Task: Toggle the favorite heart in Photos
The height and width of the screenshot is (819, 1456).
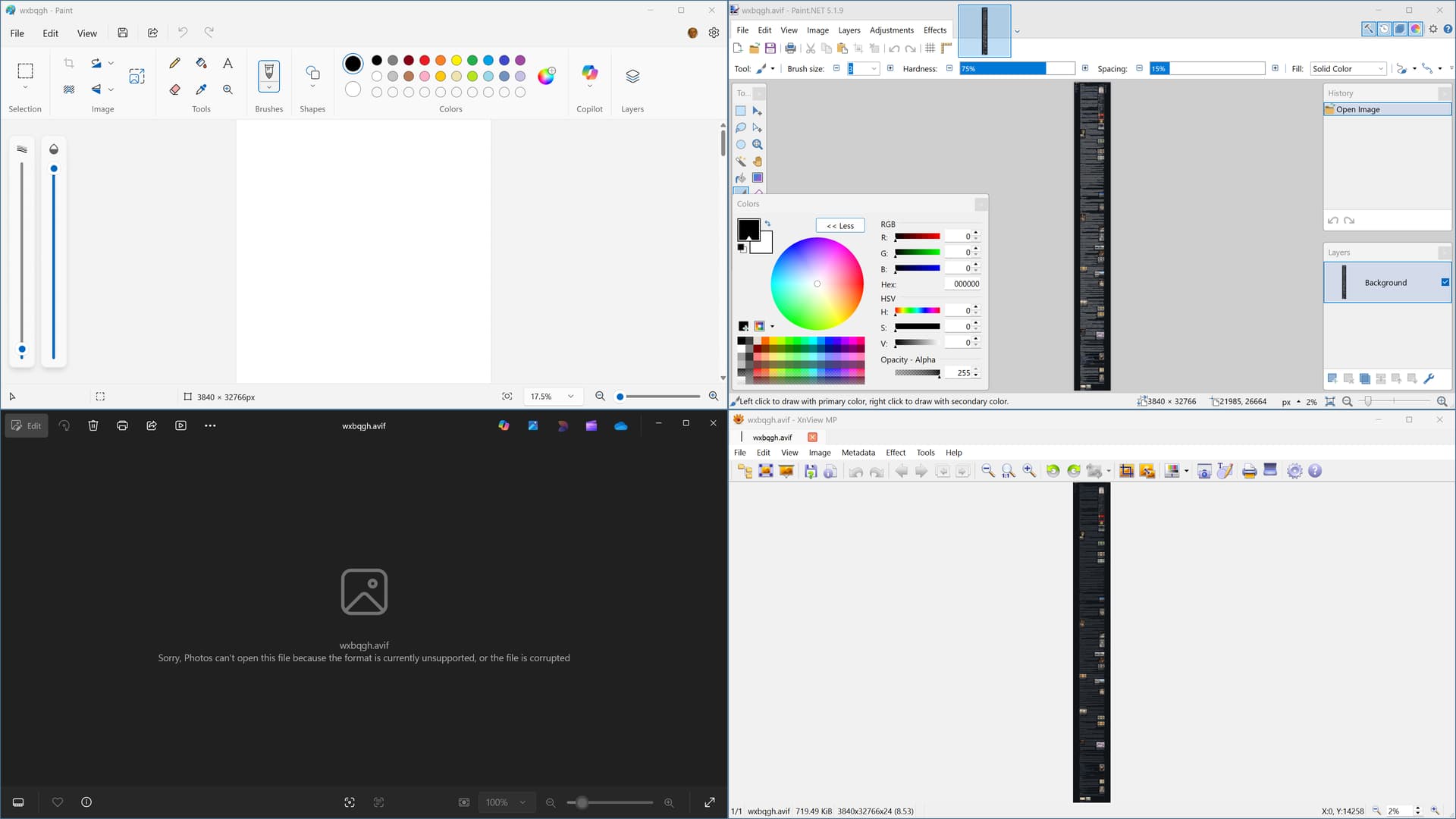Action: [x=58, y=802]
